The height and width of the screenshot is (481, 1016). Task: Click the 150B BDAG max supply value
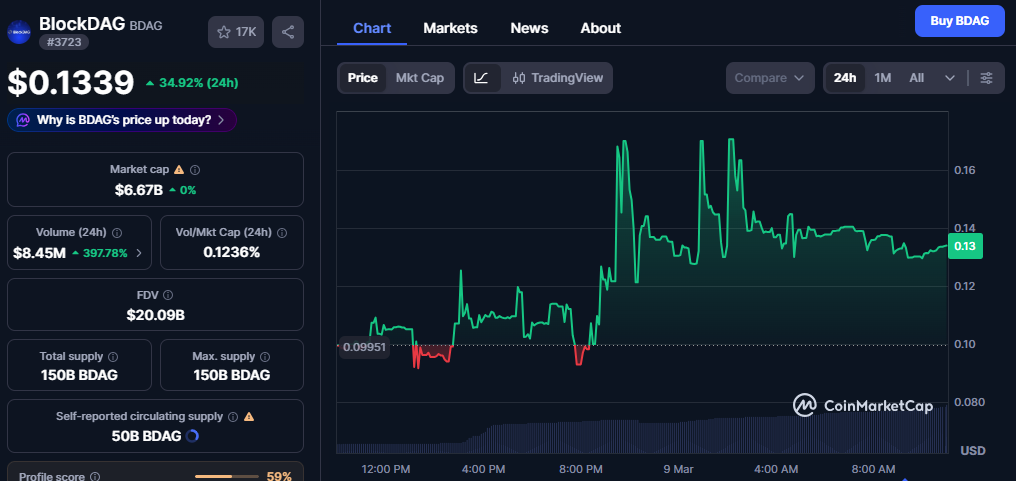pyautogui.click(x=231, y=375)
